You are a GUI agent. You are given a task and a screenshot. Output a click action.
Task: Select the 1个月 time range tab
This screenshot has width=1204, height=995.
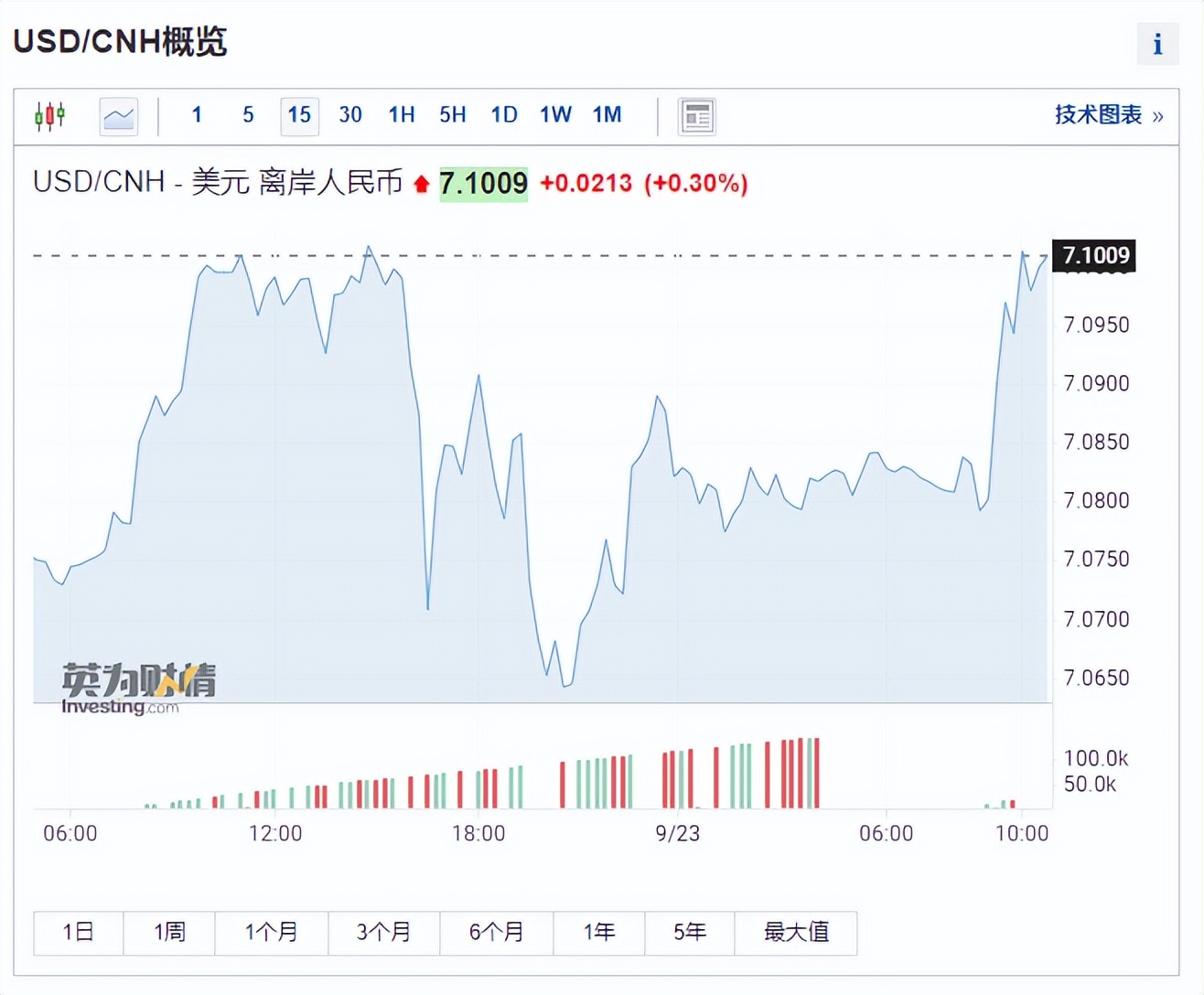(272, 933)
